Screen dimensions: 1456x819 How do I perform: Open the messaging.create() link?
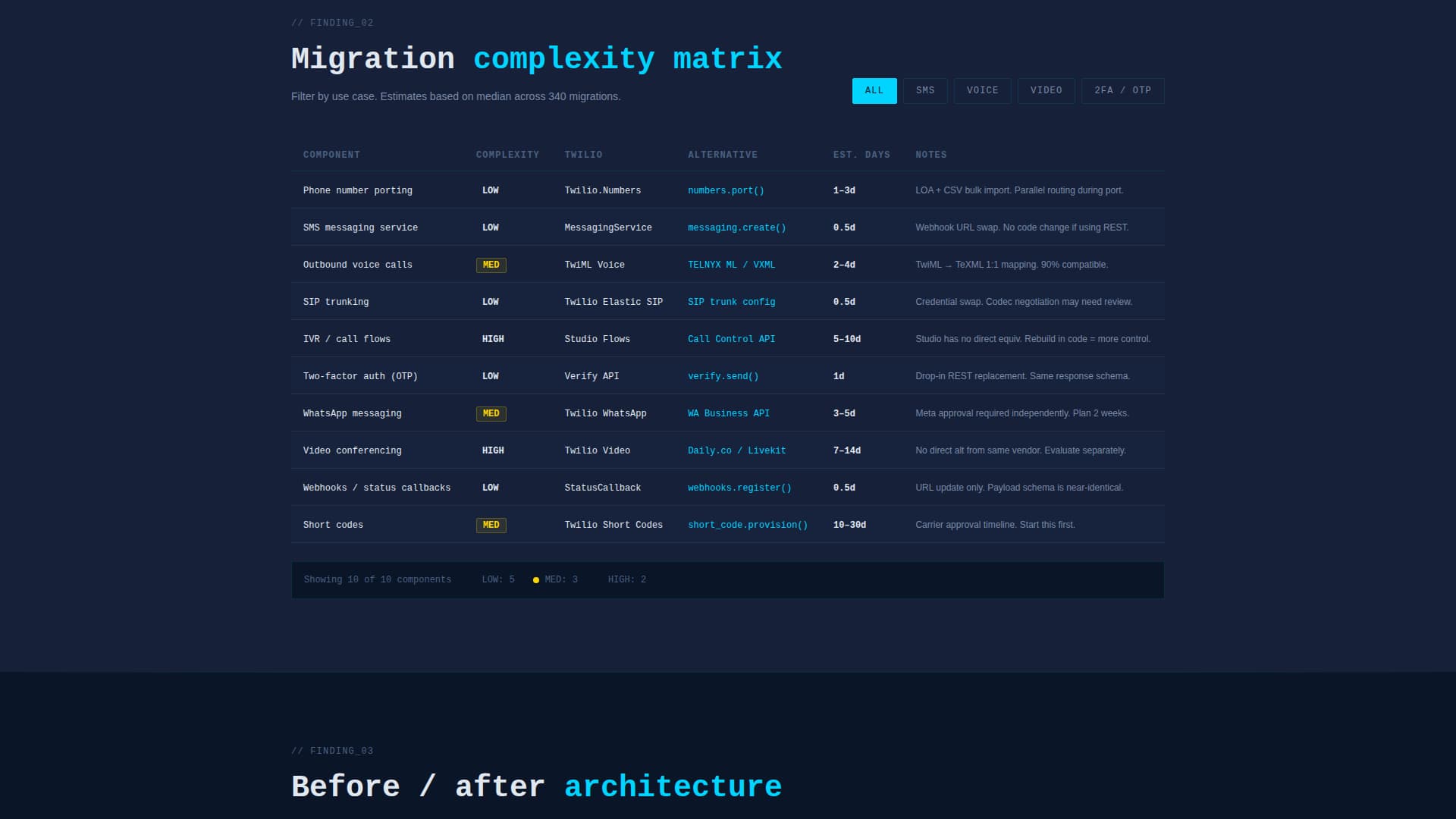(x=736, y=227)
